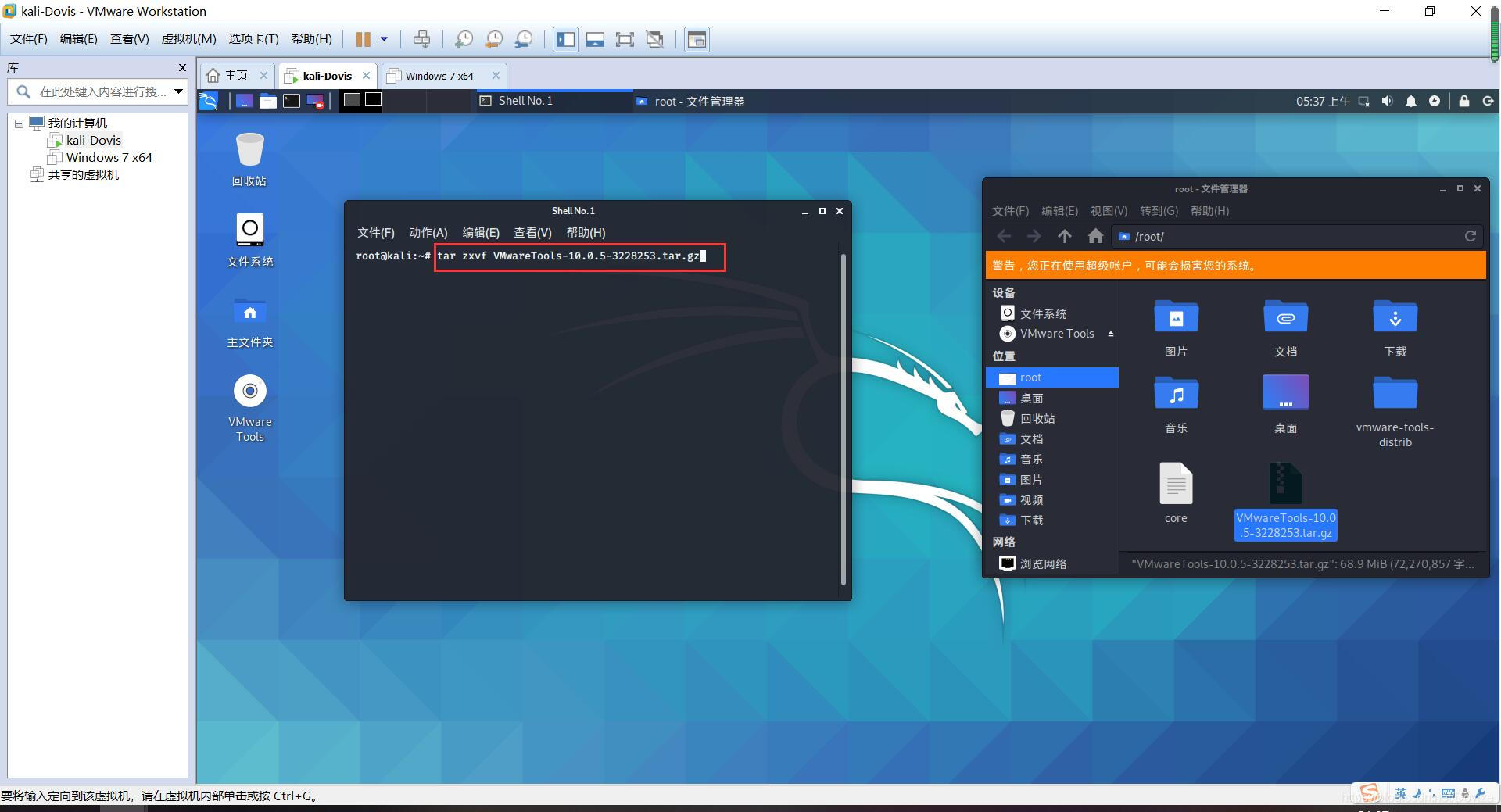Click the console view toolbar icon

(x=697, y=39)
